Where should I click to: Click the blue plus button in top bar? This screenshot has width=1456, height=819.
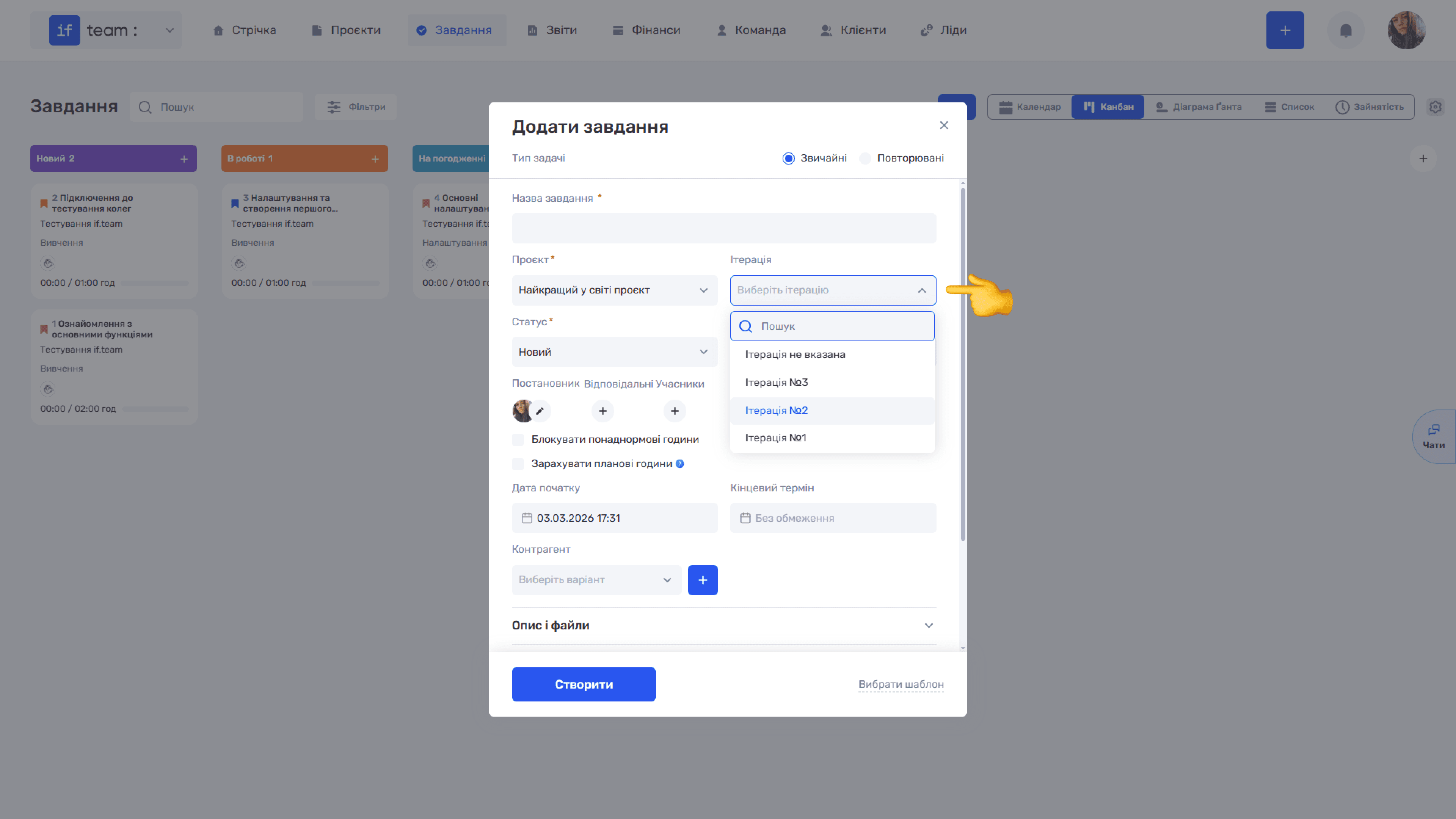pyautogui.click(x=1285, y=30)
